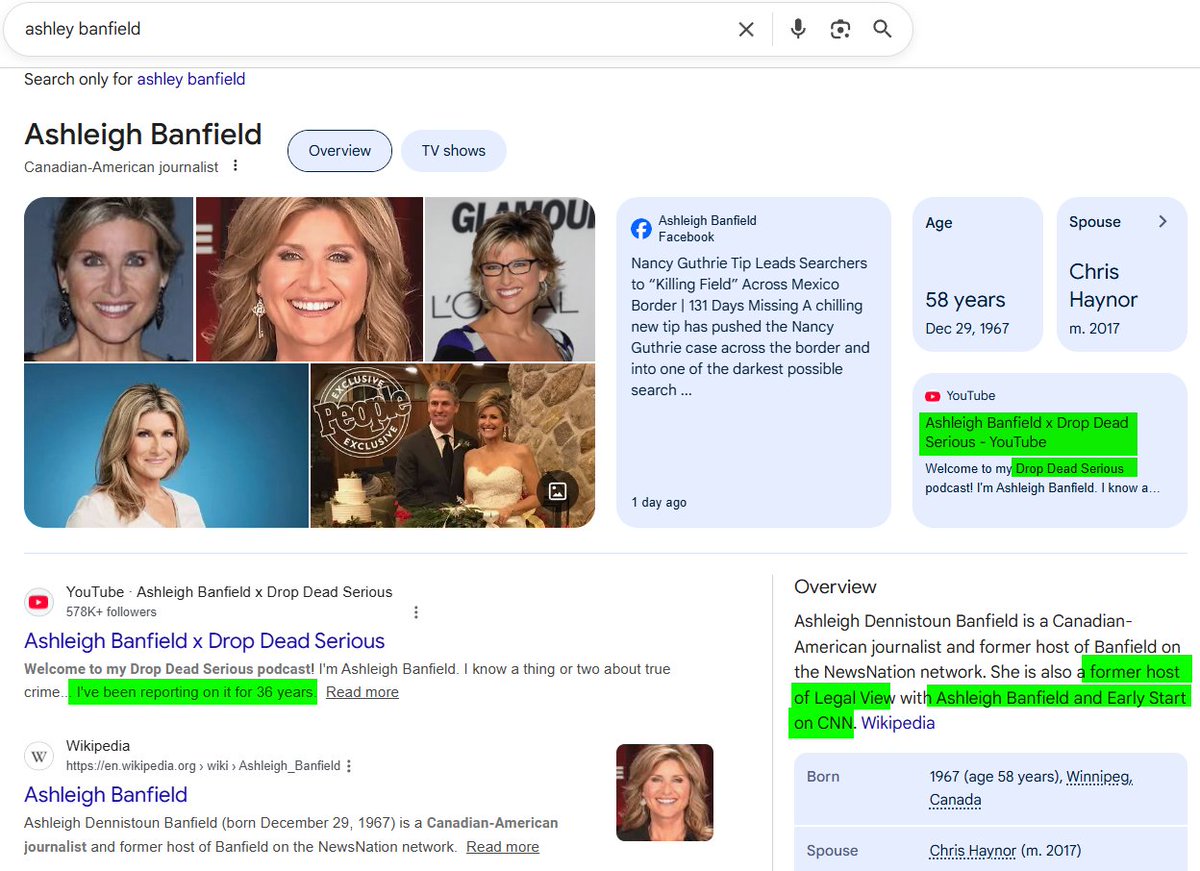
Task: Click the Ashleigh Banfield Facebook source label
Action: pyautogui.click(x=707, y=229)
